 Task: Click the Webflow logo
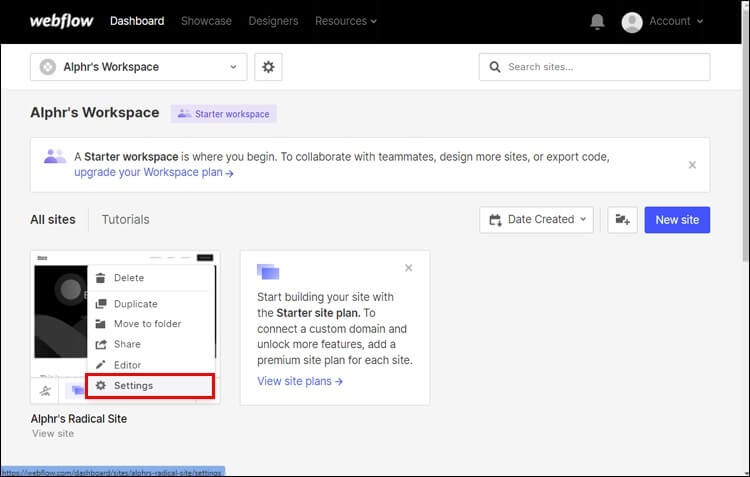coord(62,21)
